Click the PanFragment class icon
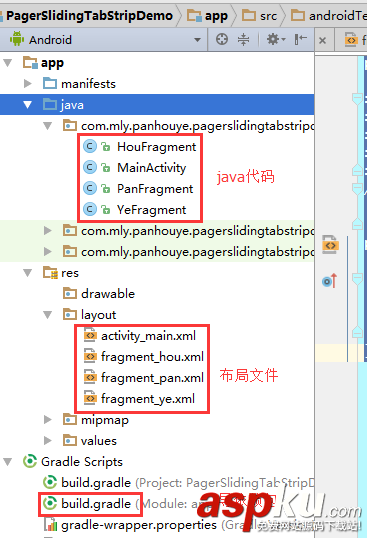Image resolution: width=367 pixels, height=538 pixels. click(x=90, y=188)
